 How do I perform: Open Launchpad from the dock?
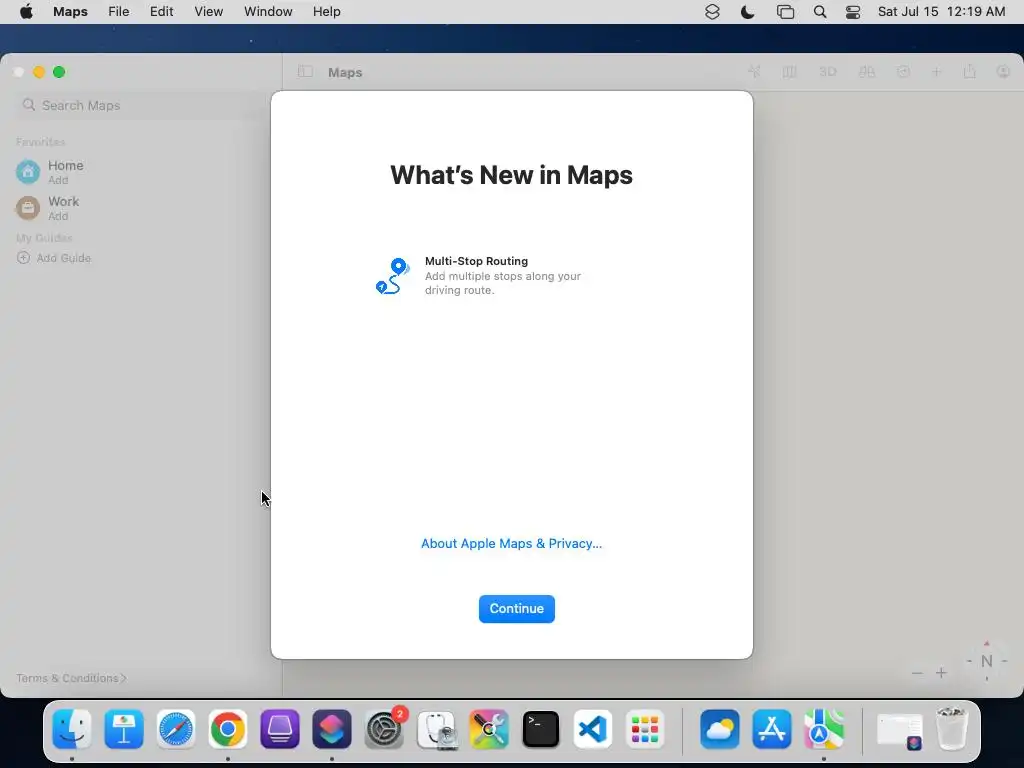click(x=645, y=729)
